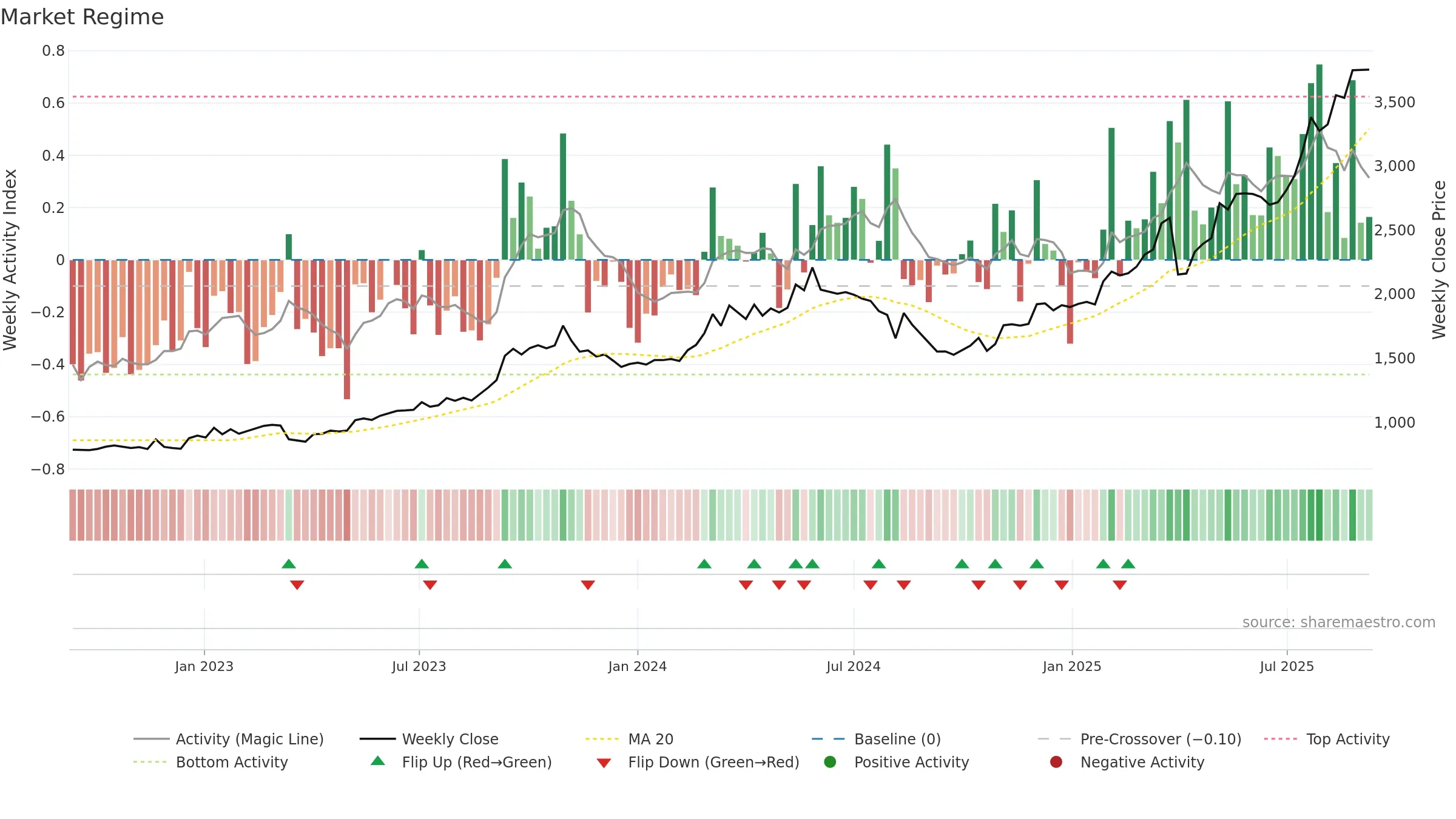Toggle the Flip Down (Green→Red) legend entry
This screenshot has height=819, width=1456.
[x=698, y=762]
